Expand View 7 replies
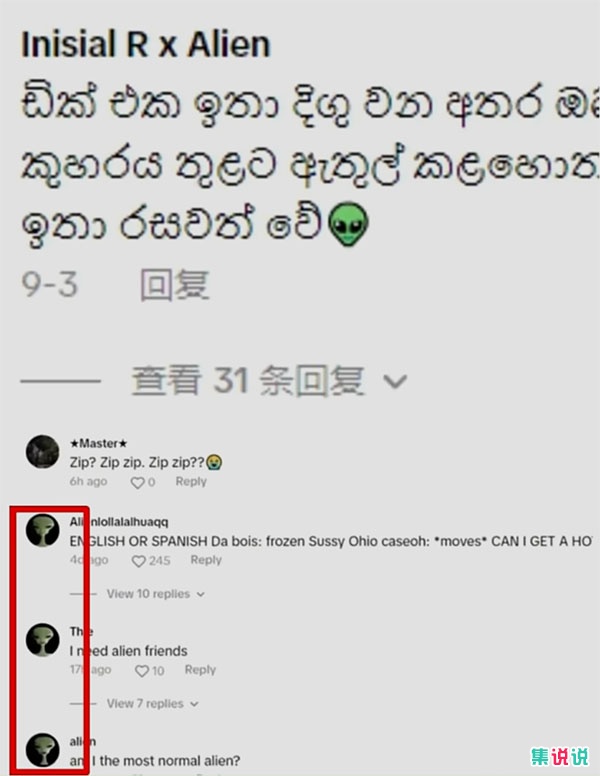The width and height of the screenshot is (600, 776). (x=152, y=704)
